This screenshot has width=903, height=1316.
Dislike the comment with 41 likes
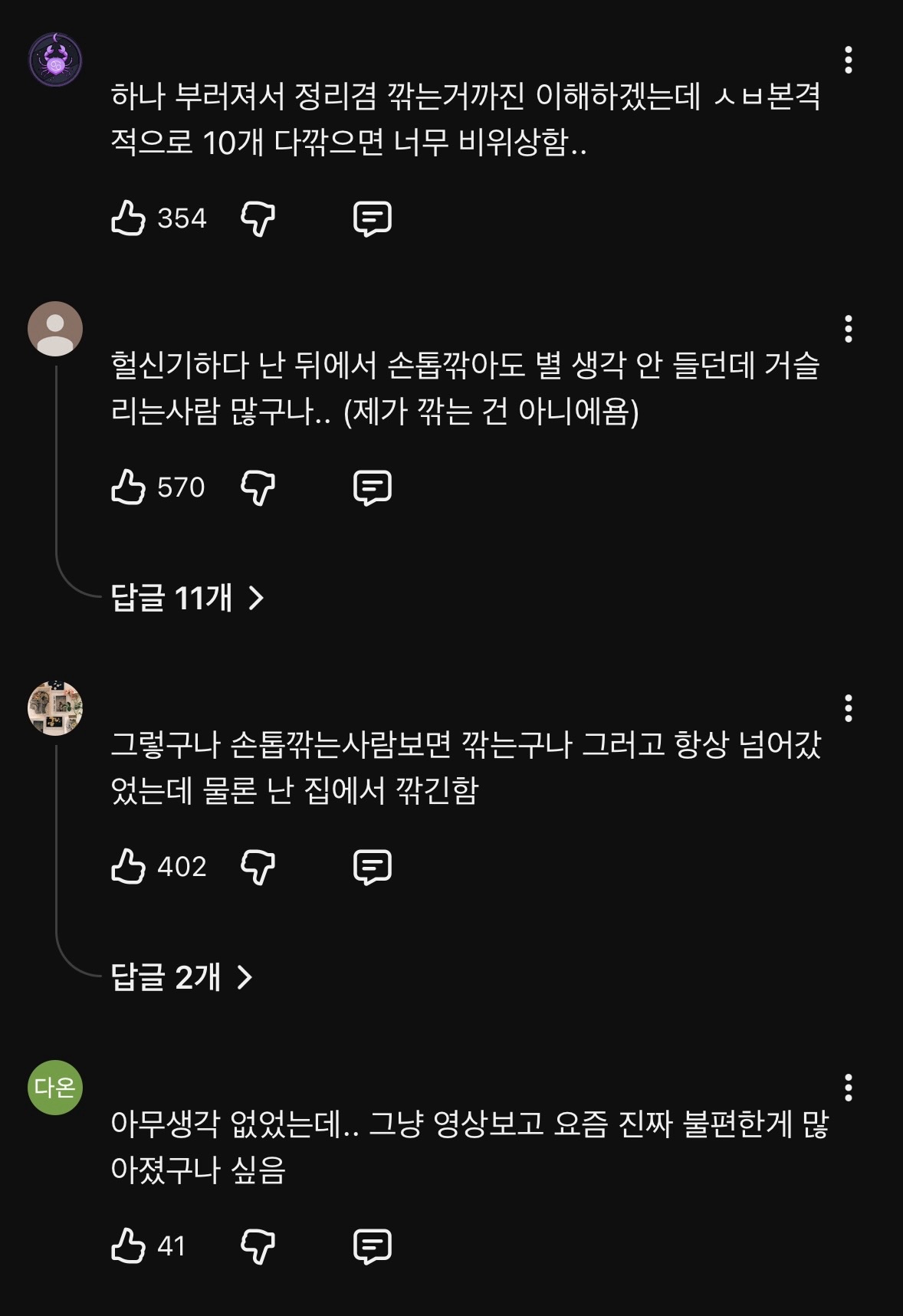[x=258, y=1246]
